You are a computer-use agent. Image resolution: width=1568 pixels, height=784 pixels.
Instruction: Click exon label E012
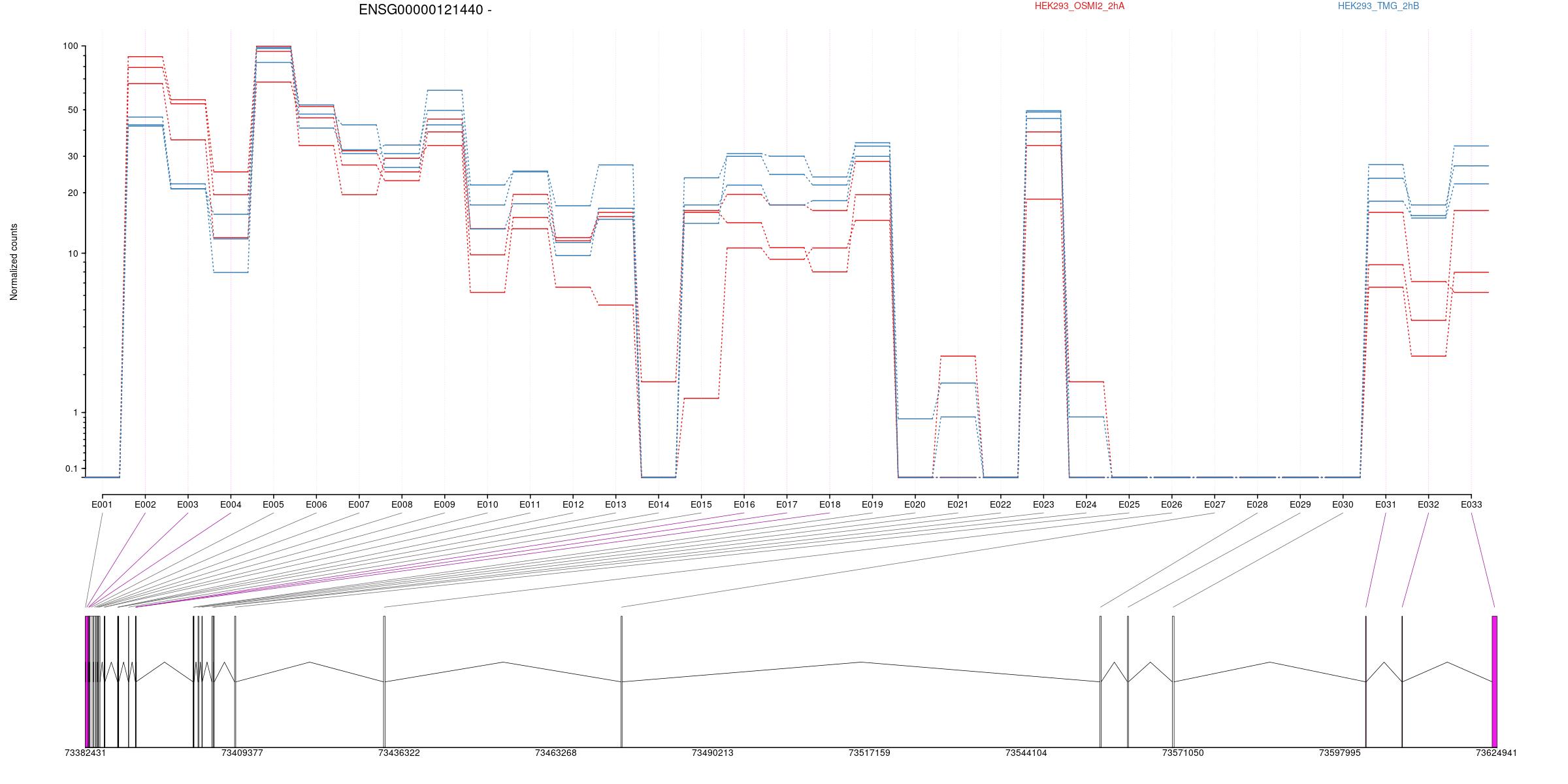click(x=573, y=504)
